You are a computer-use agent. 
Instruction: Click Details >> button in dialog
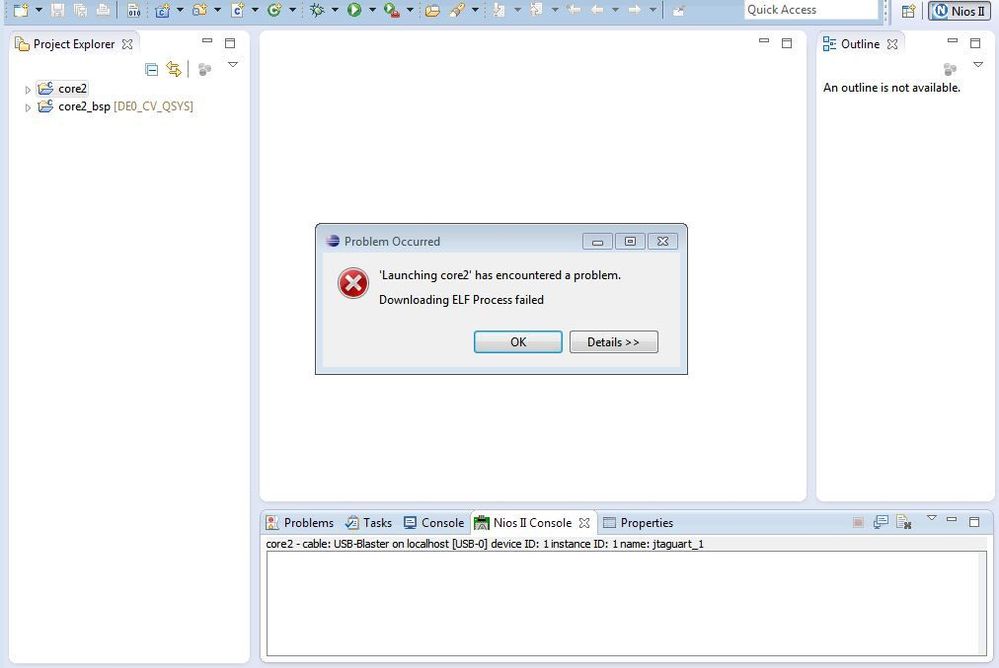614,342
